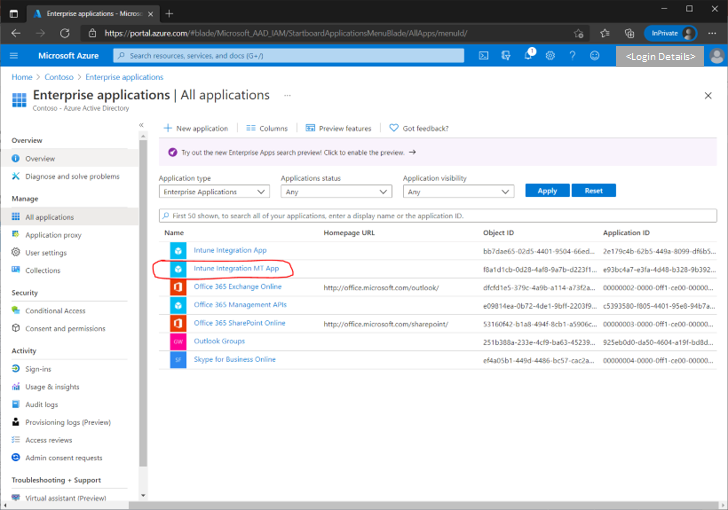Click the Help question mark icon

coord(572,55)
